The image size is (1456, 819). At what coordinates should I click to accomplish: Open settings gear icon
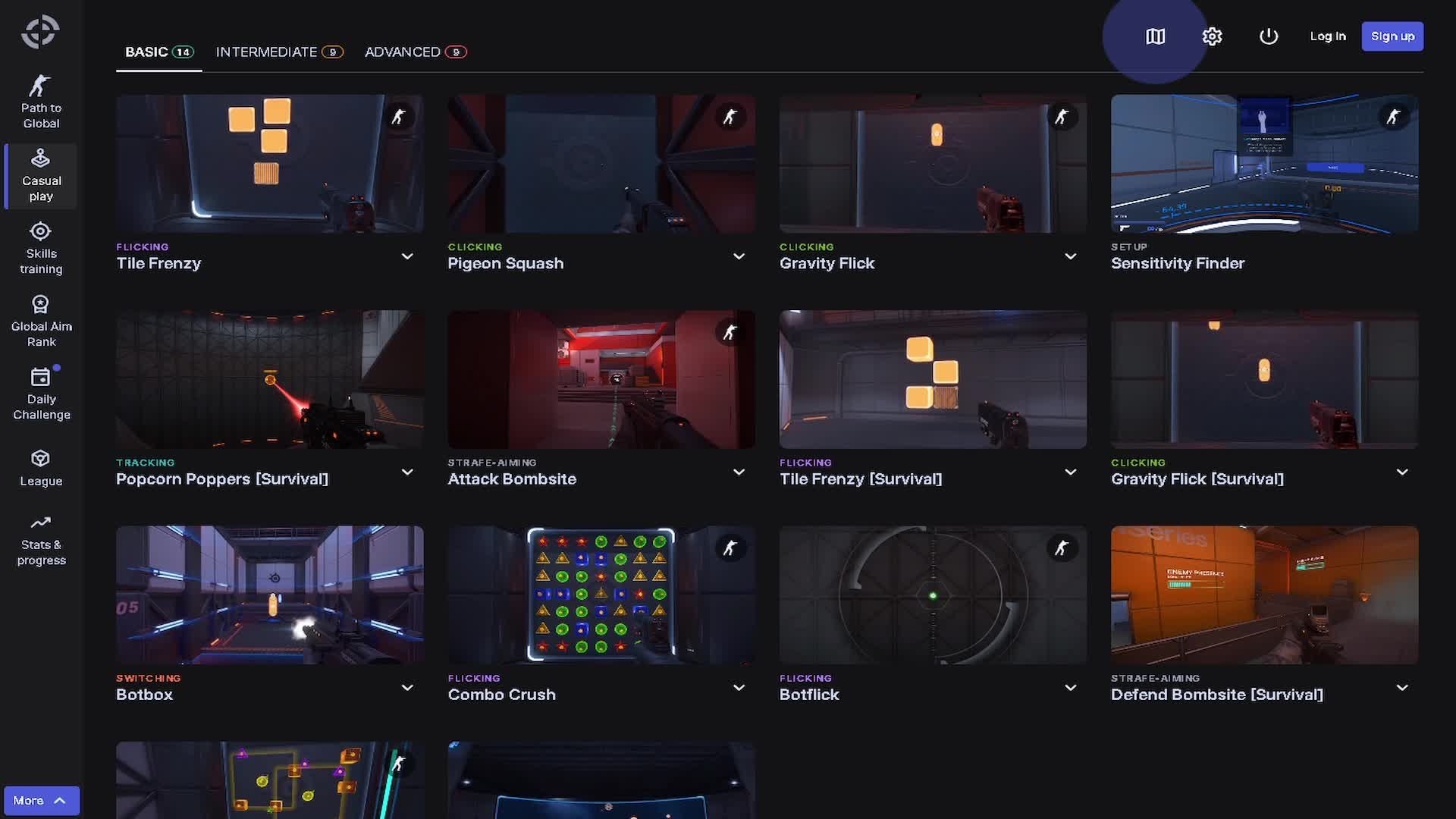click(x=1212, y=36)
